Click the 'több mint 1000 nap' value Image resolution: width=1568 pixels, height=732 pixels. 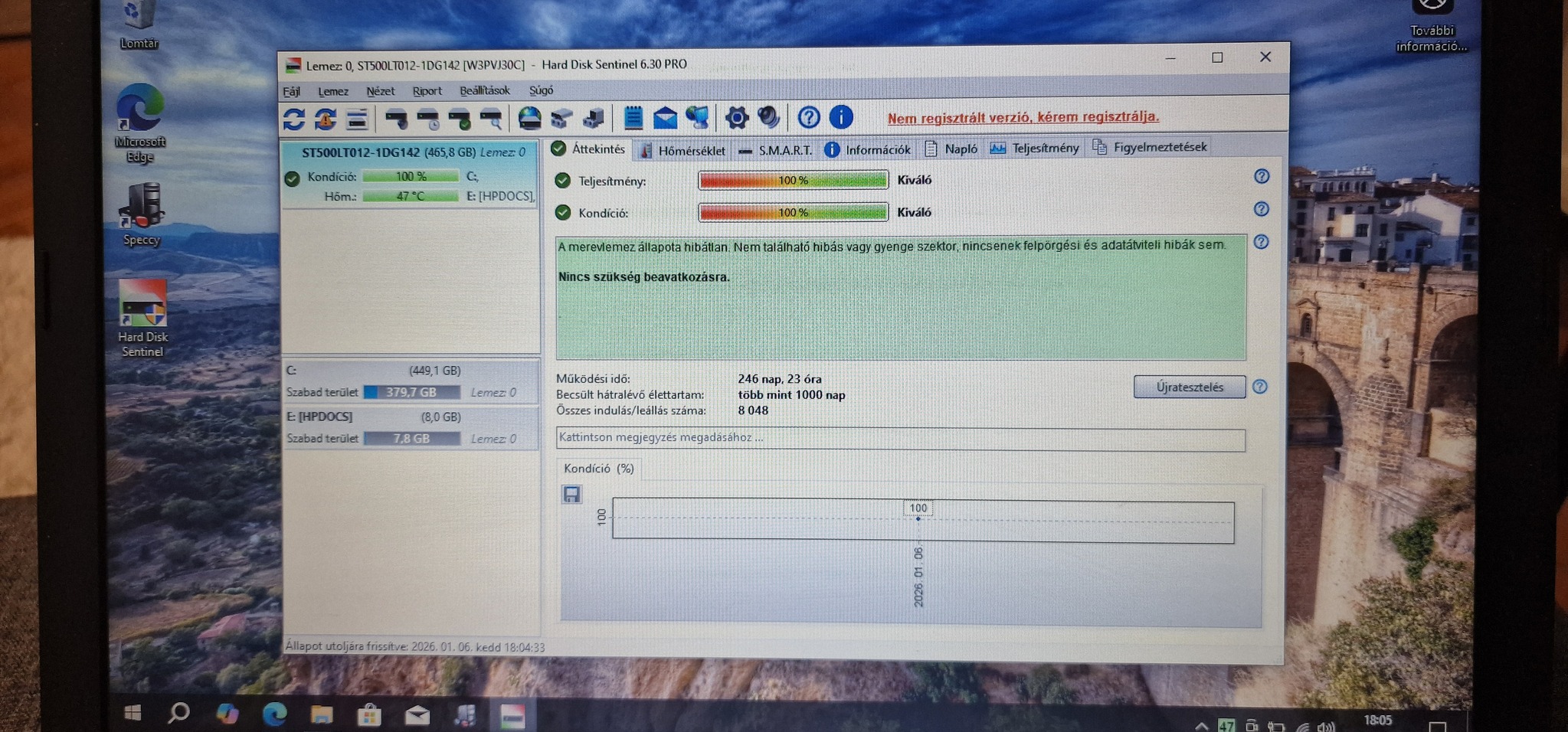pos(791,395)
